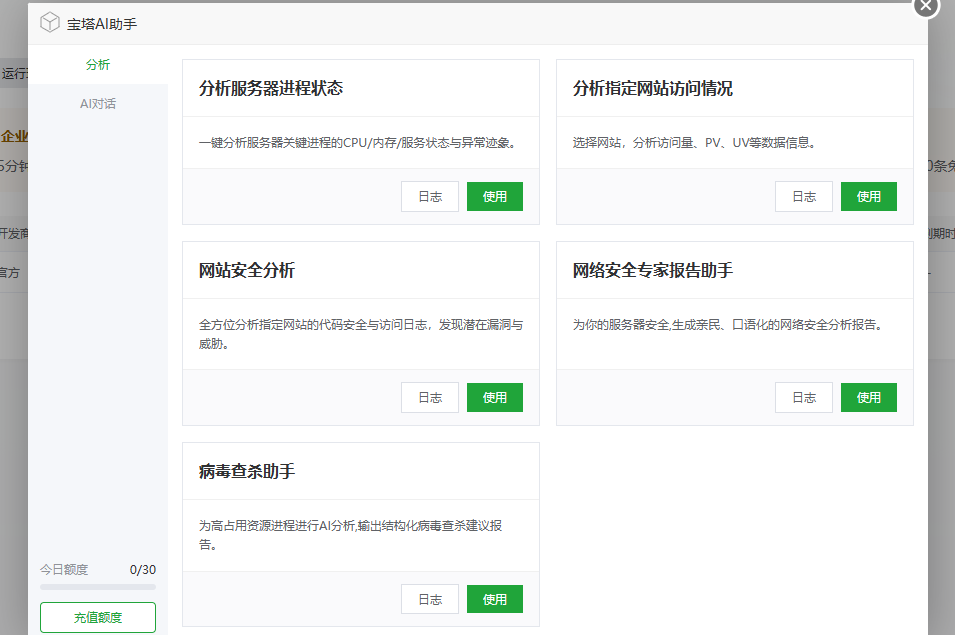Open 日志 for 分析服务器进程状态
The image size is (955, 635).
430,197
